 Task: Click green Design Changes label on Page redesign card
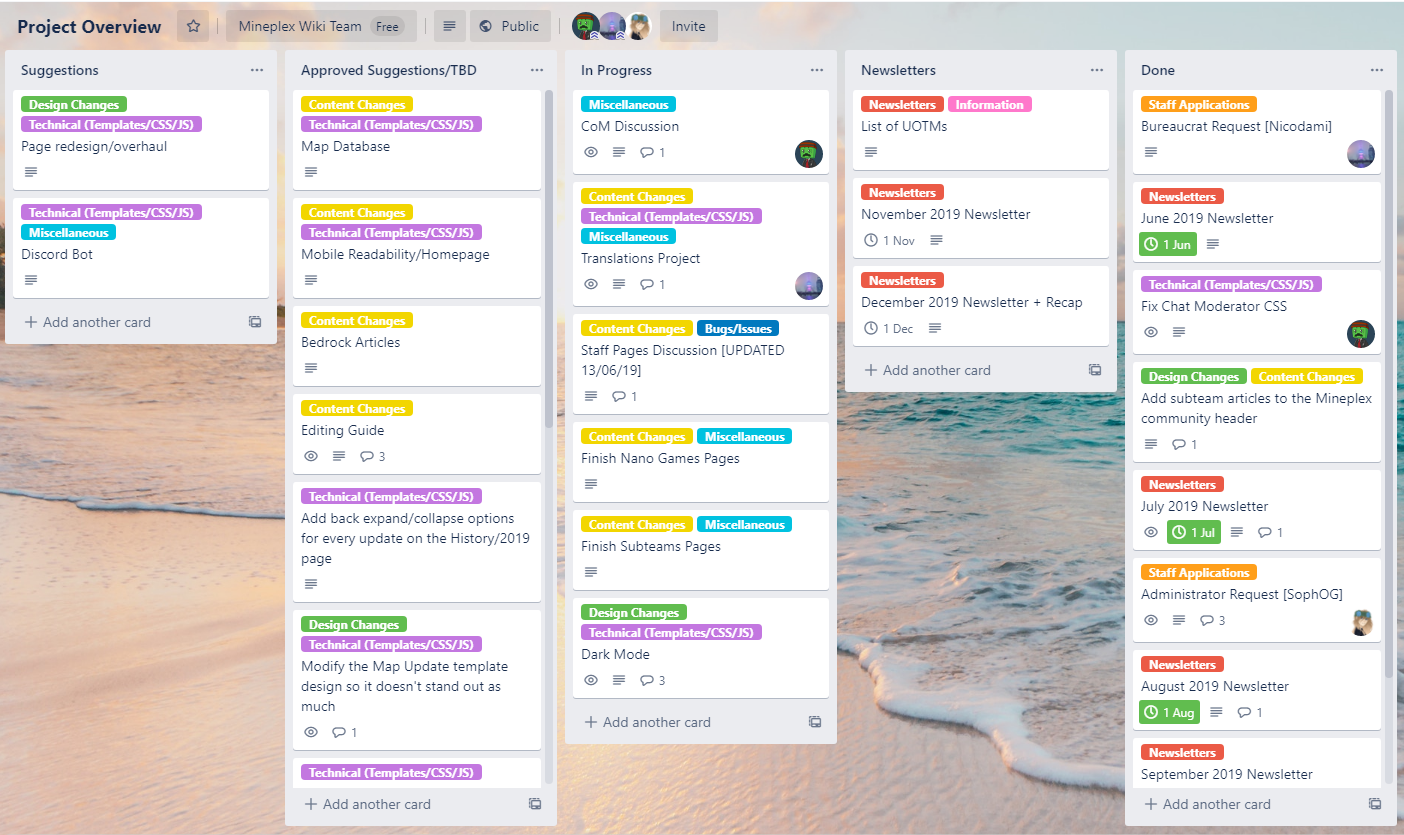[x=73, y=105]
